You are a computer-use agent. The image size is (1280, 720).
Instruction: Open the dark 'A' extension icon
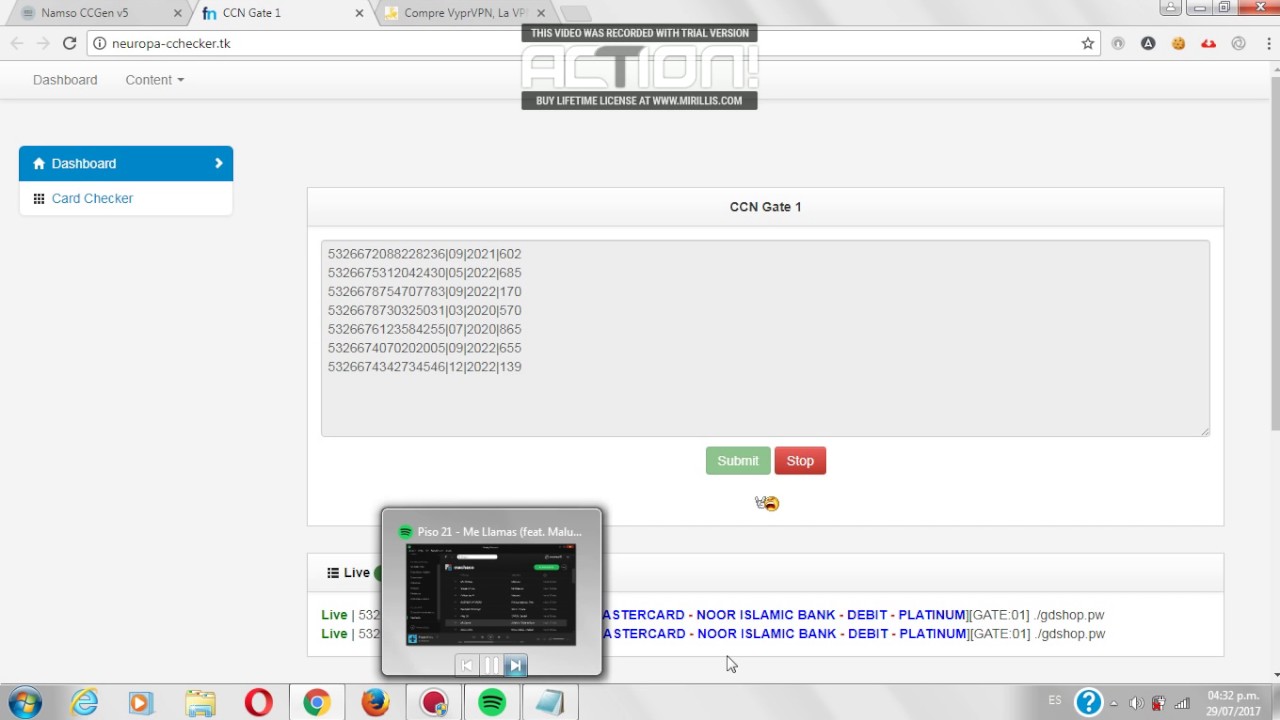[1148, 43]
